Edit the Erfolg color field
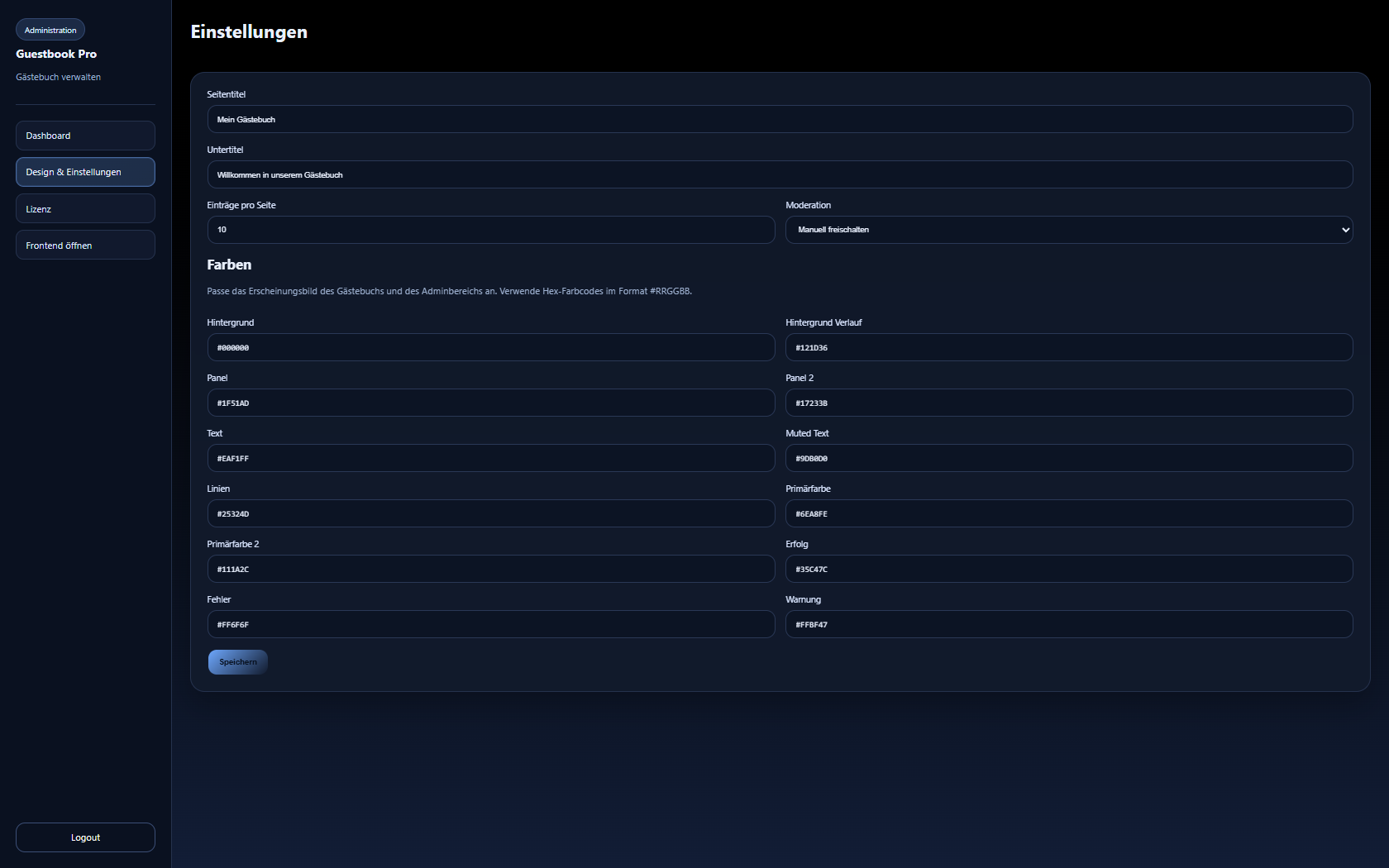 [x=1068, y=570]
